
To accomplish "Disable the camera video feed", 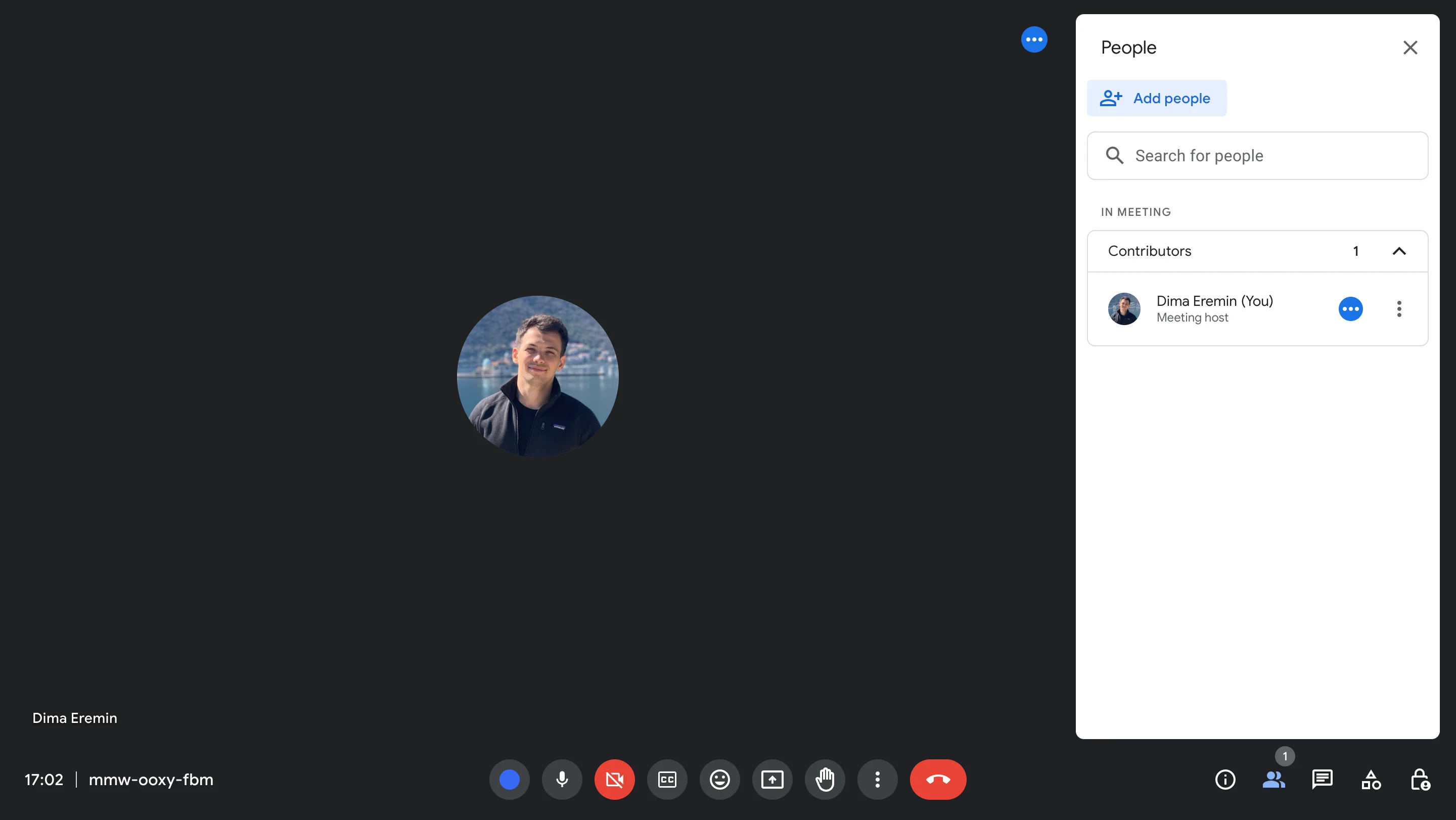I will coord(614,779).
